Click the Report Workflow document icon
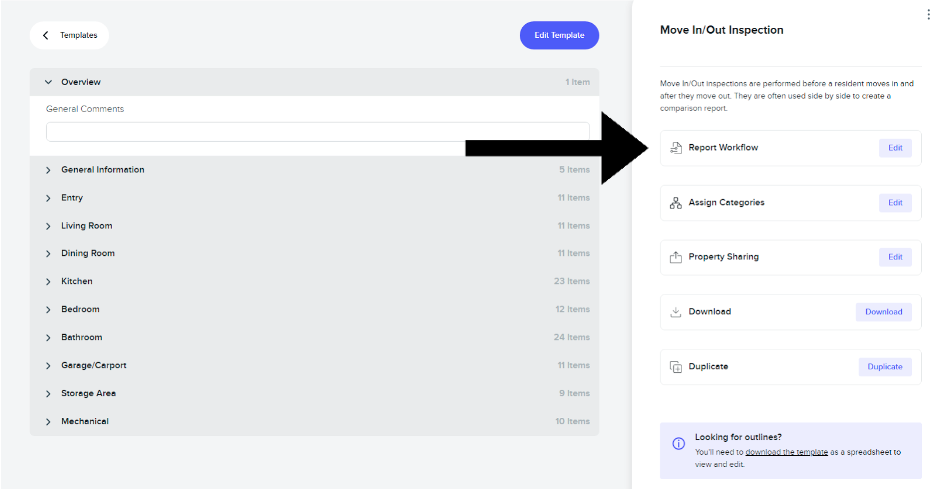Screen dimensions: 948x489 675,148
